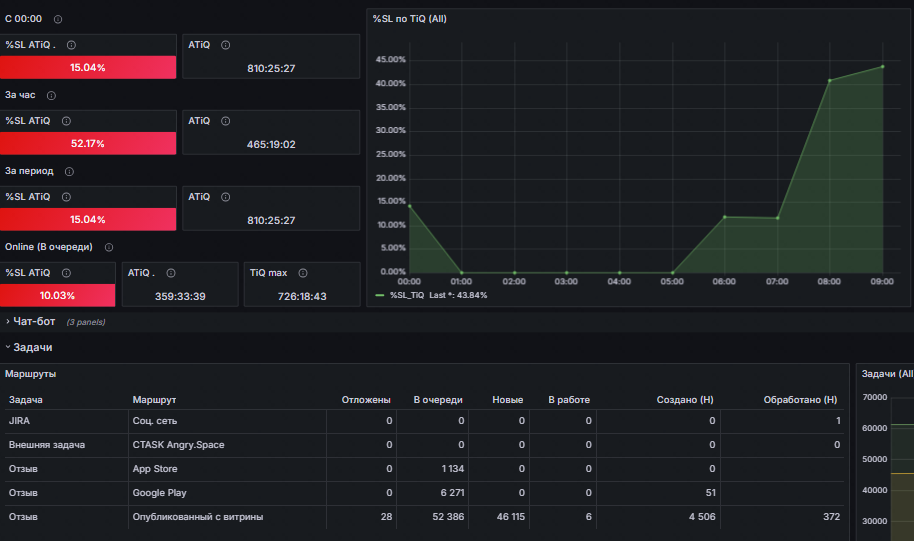Click the red 52.17% gauge value

tap(88, 143)
